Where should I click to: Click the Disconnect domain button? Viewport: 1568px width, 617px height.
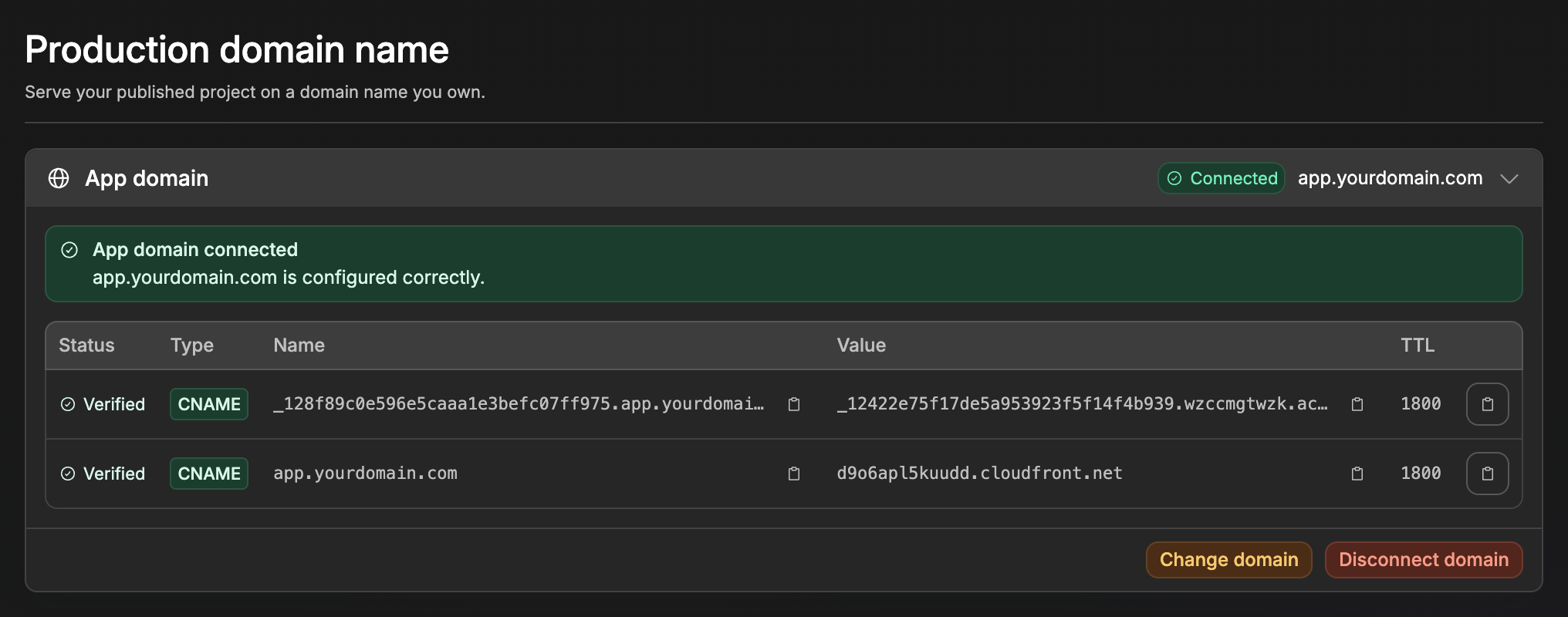1424,560
